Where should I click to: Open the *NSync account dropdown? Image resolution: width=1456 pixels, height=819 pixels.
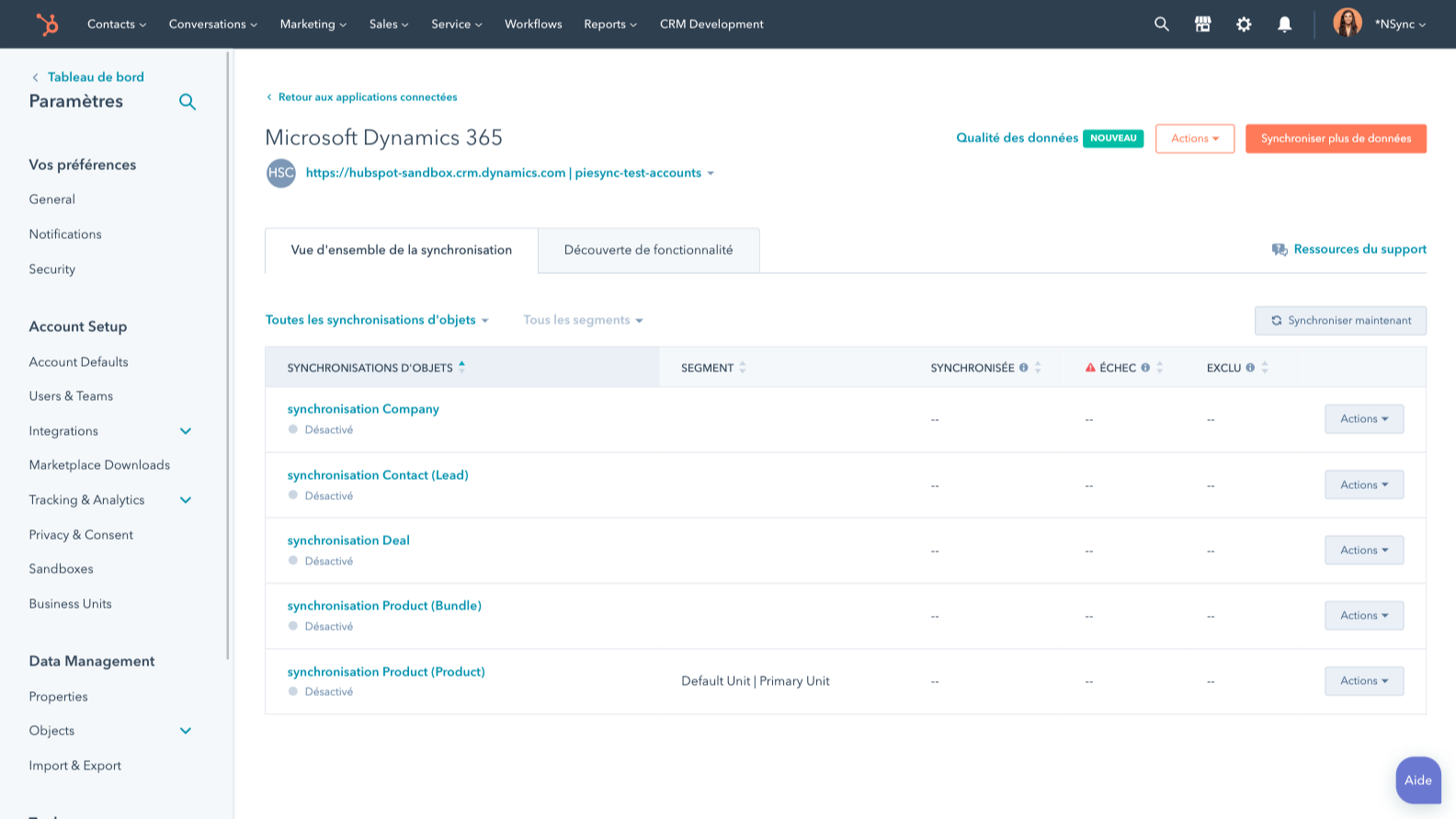pos(1400,24)
